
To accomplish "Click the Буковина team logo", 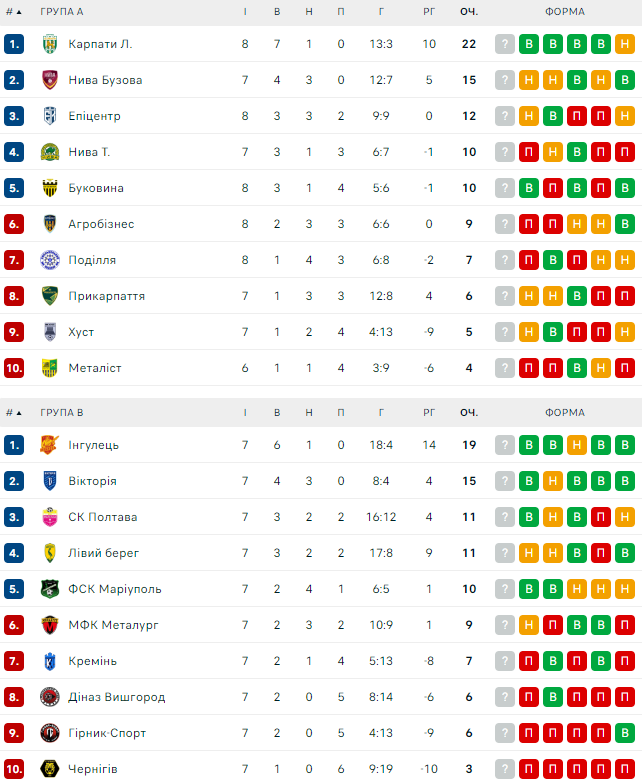I will (50, 188).
